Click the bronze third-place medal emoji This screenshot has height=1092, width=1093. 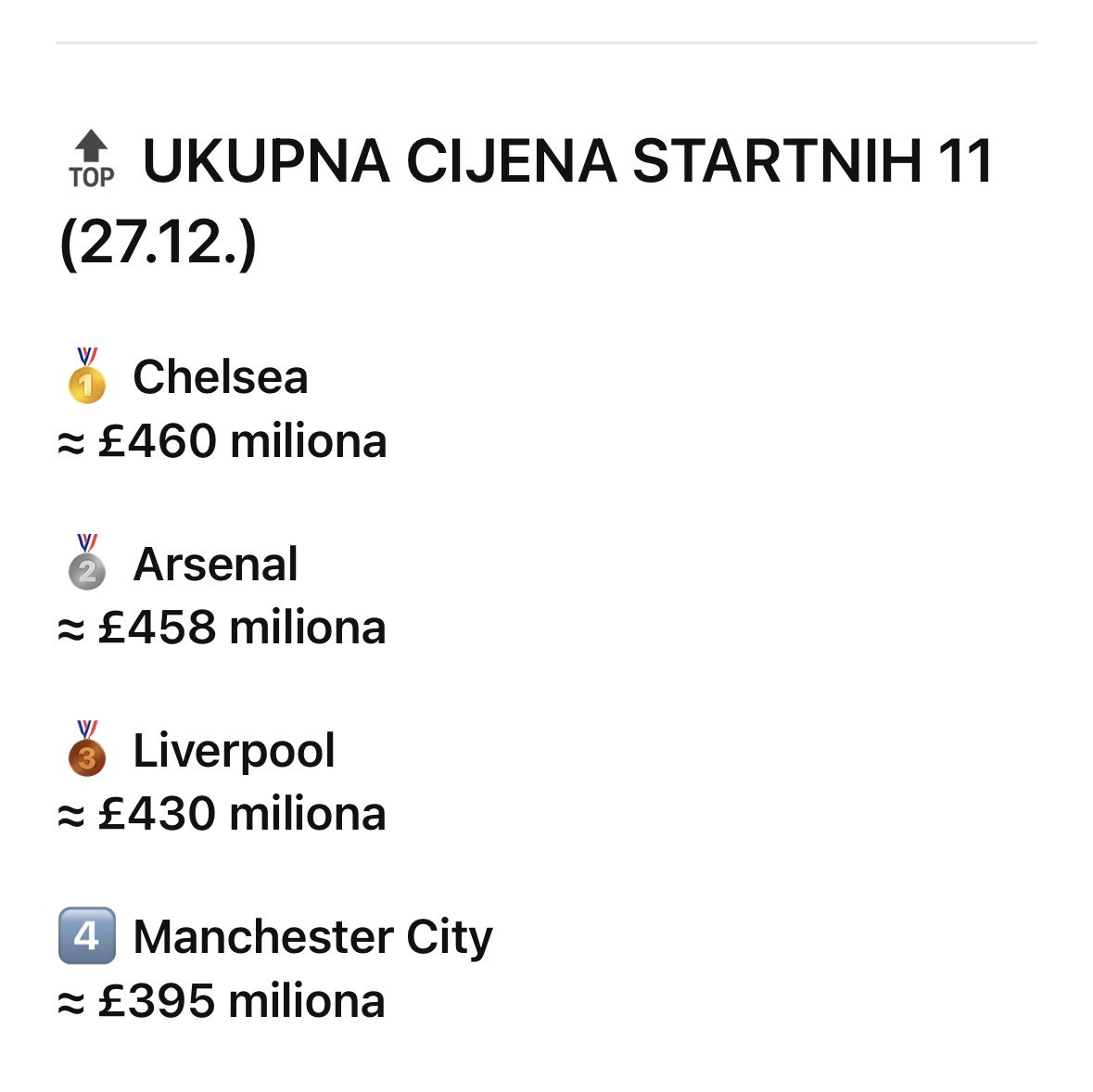point(87,749)
